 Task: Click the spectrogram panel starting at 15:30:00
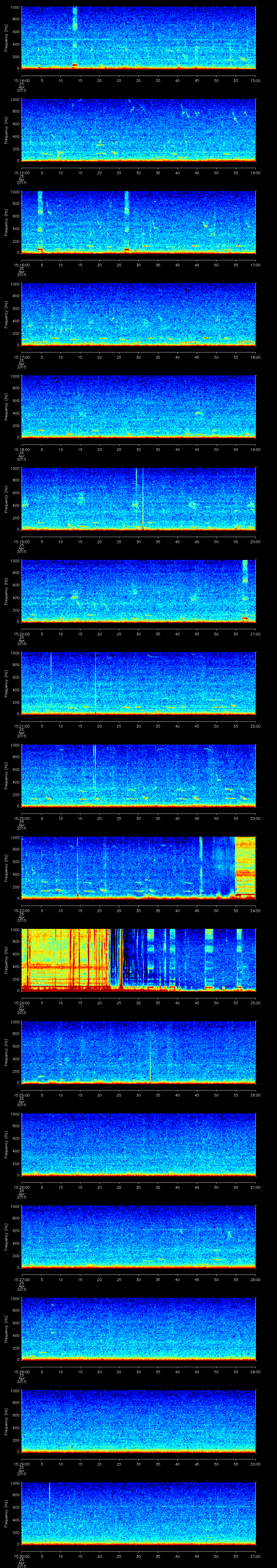pyautogui.click(x=138, y=1513)
